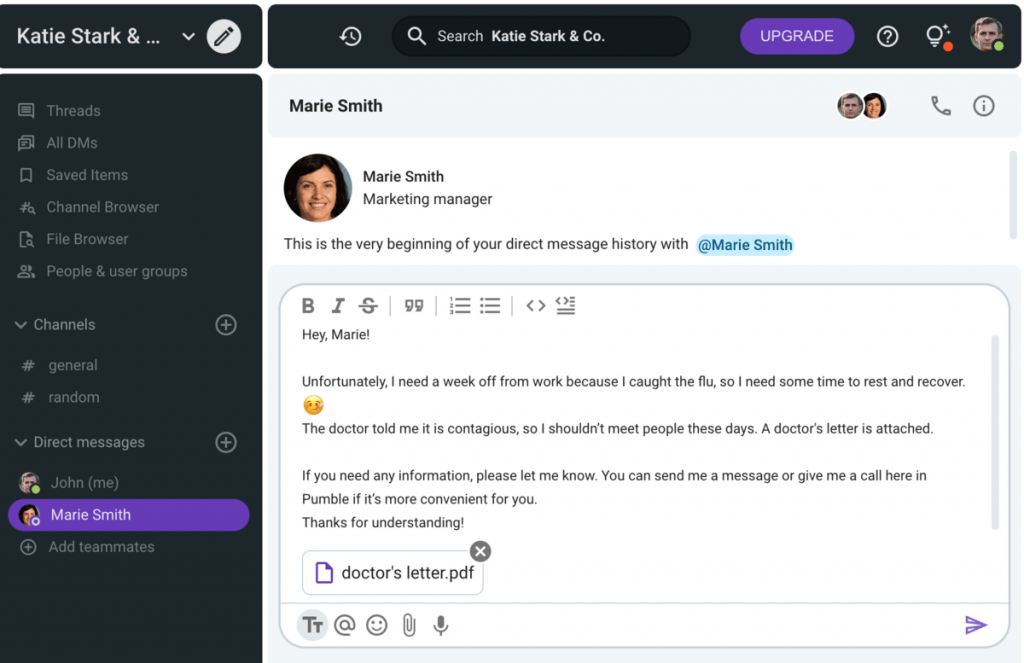
Task: Hide the formatting toolbar with Tt button
Action: point(313,625)
